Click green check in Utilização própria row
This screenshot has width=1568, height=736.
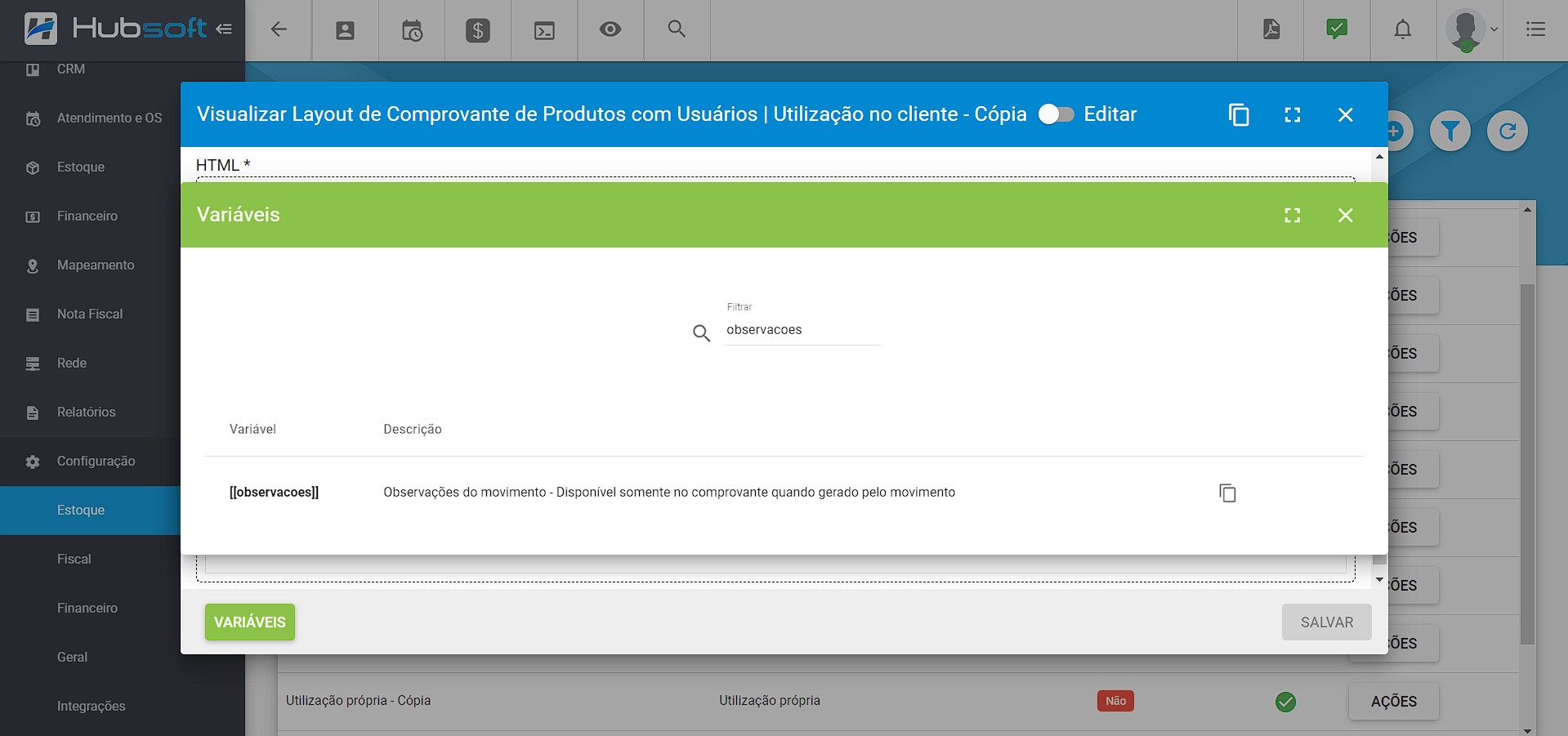coord(1285,702)
